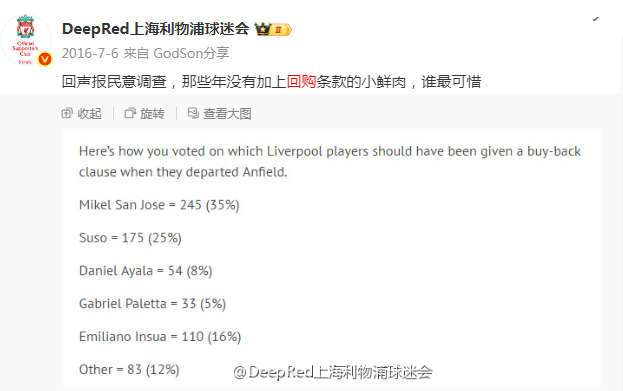Collapse the image via 收起 text
Image resolution: width=623 pixels, height=391 pixels.
(89, 114)
